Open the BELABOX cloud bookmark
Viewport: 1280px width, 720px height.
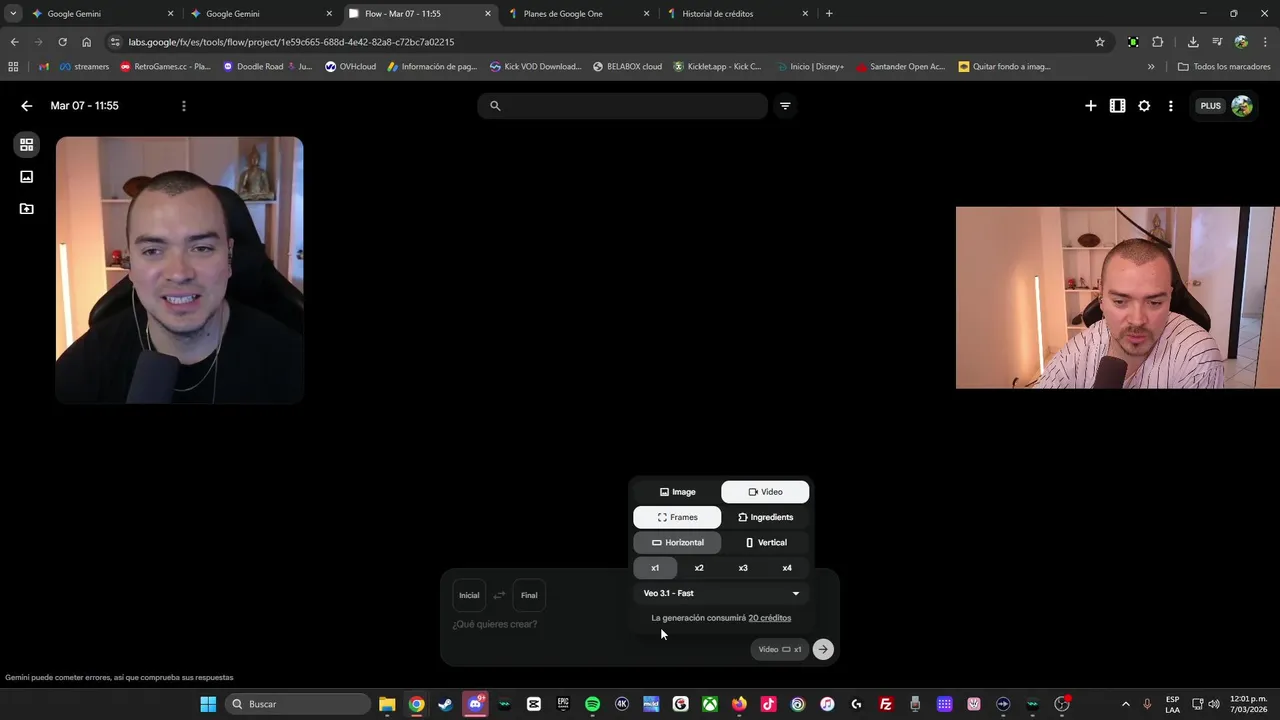(x=627, y=67)
